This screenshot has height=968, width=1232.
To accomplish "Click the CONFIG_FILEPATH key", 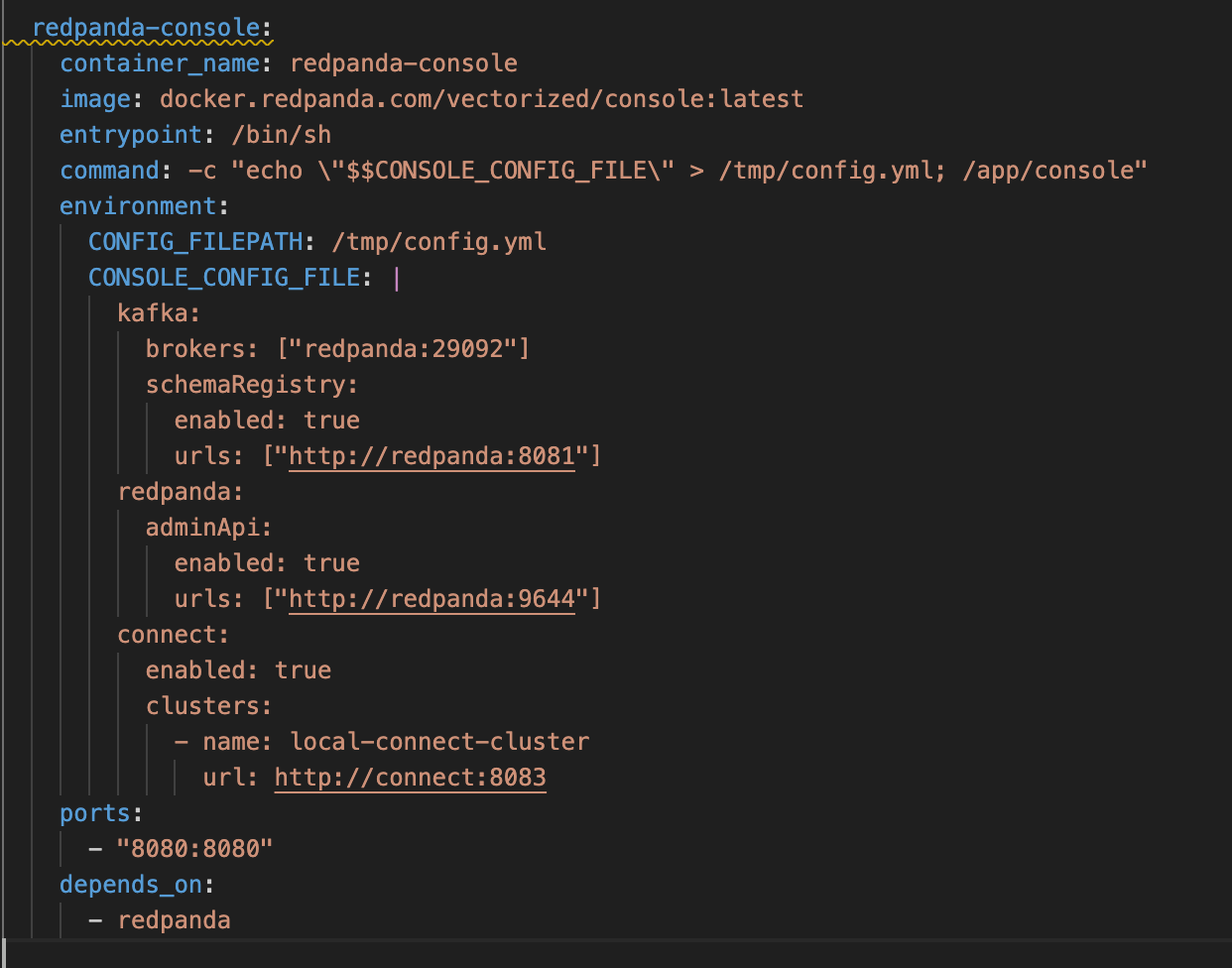I will click(x=195, y=242).
